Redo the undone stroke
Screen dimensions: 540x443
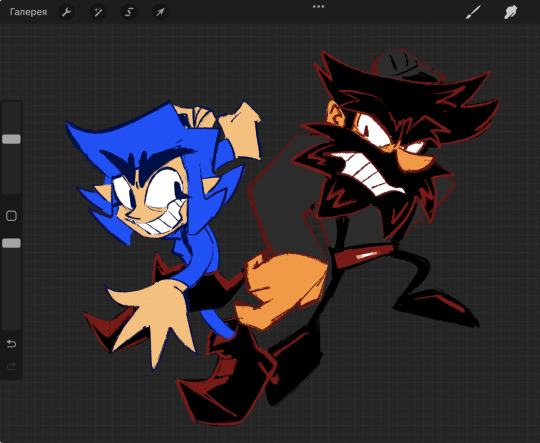(11, 366)
